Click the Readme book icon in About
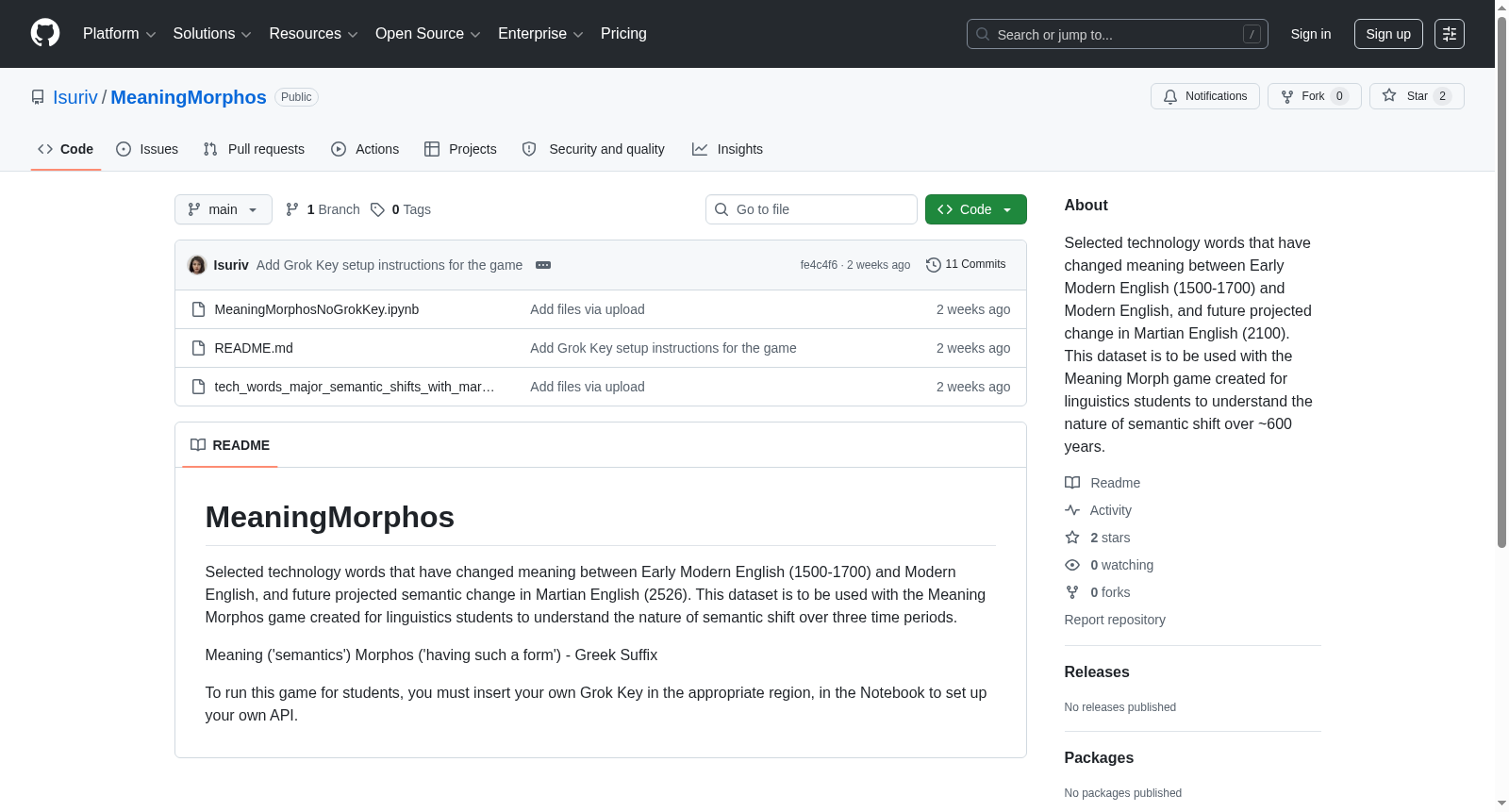The height and width of the screenshot is (812, 1509). coord(1072,483)
